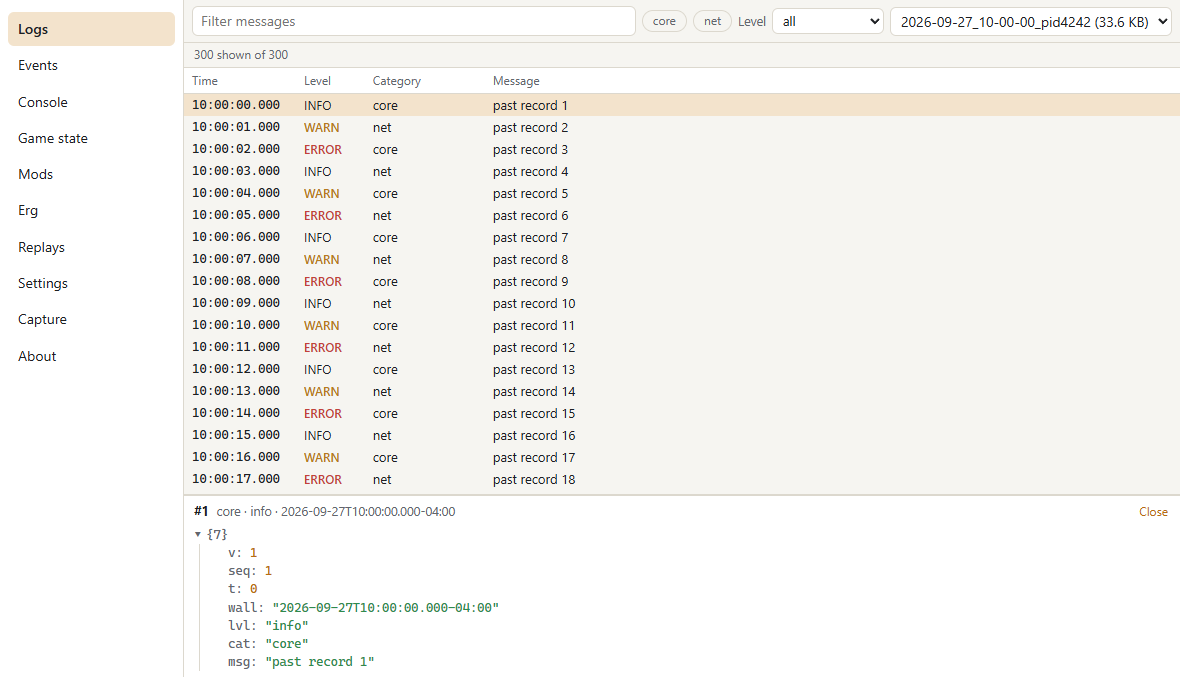Click the ERROR level at 10:00:02.000

click(323, 149)
